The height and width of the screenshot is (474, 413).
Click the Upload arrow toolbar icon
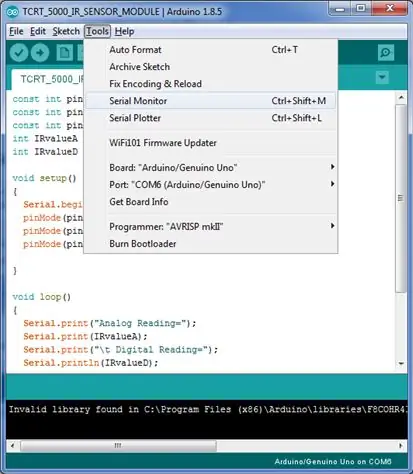coord(40,53)
